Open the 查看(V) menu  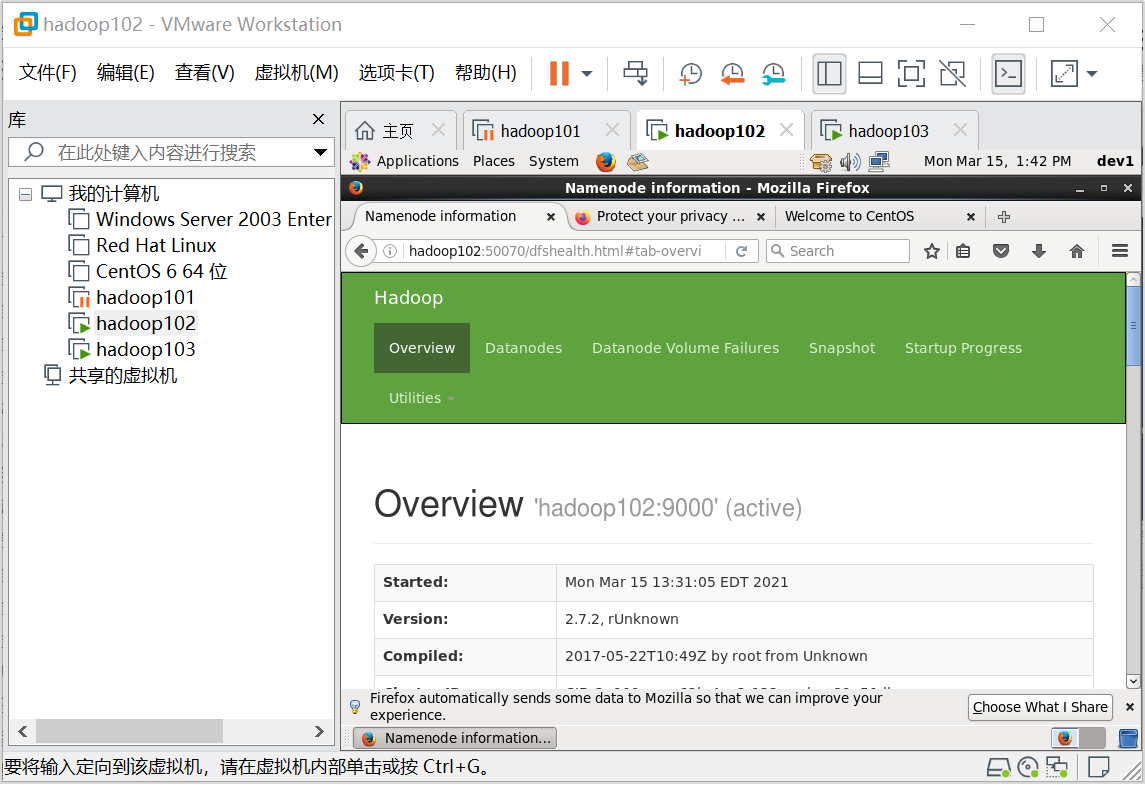pyautogui.click(x=204, y=72)
